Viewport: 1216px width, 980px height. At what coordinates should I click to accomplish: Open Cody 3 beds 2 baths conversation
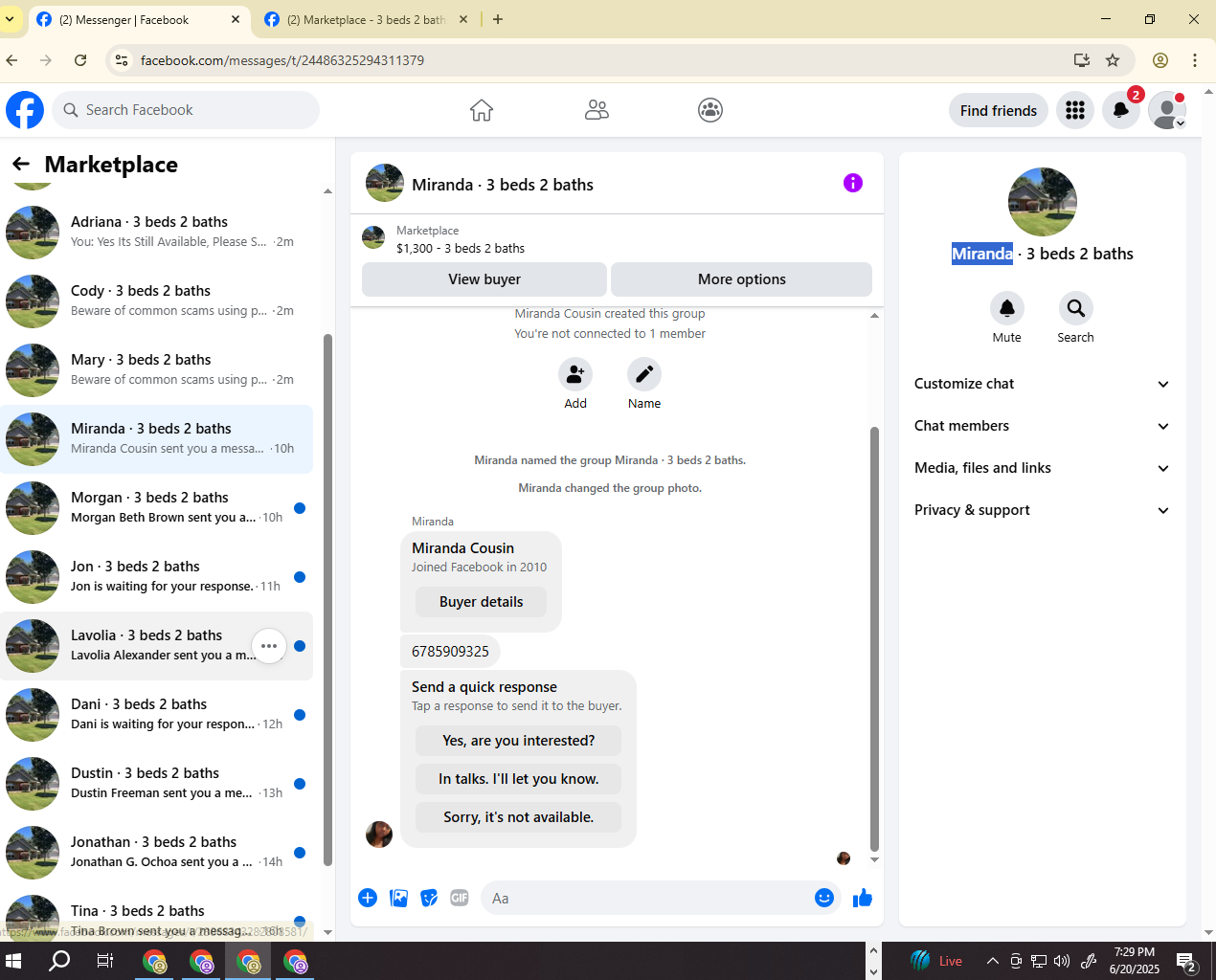pyautogui.click(x=157, y=301)
